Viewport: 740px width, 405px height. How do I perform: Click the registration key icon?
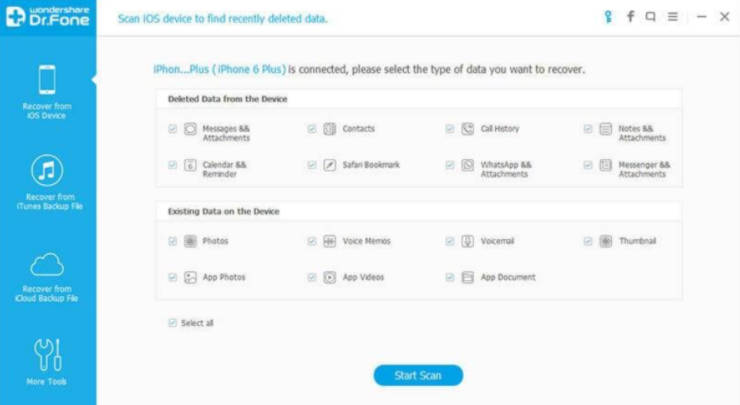(608, 17)
